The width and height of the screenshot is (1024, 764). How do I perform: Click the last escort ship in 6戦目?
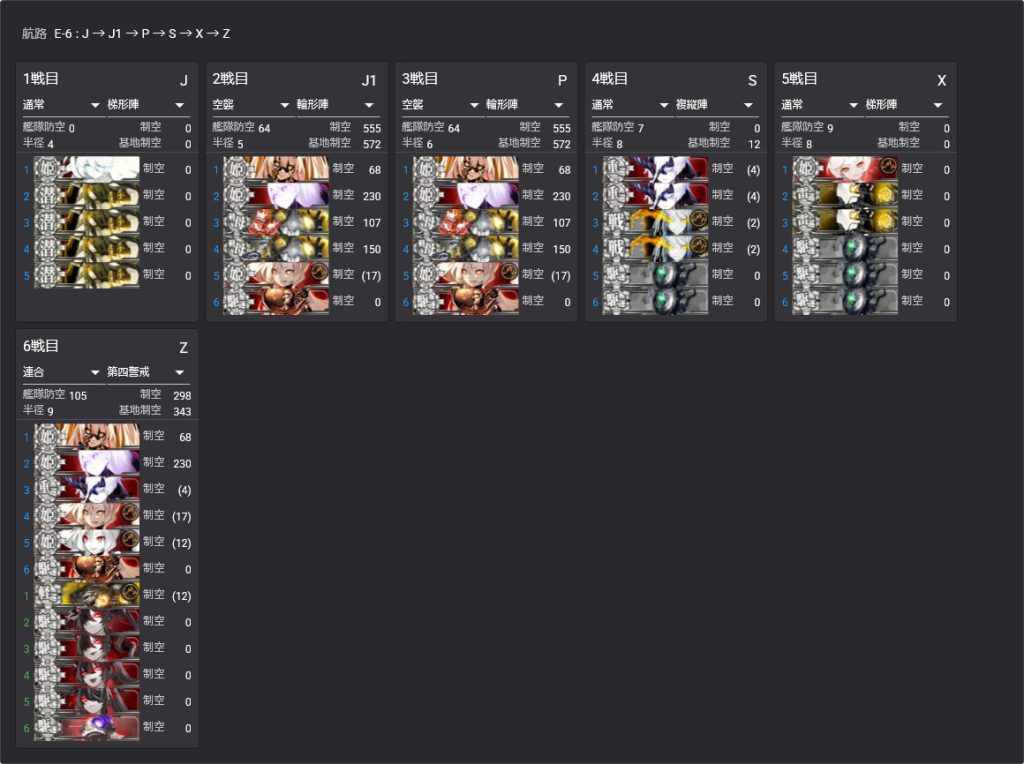tap(86, 727)
